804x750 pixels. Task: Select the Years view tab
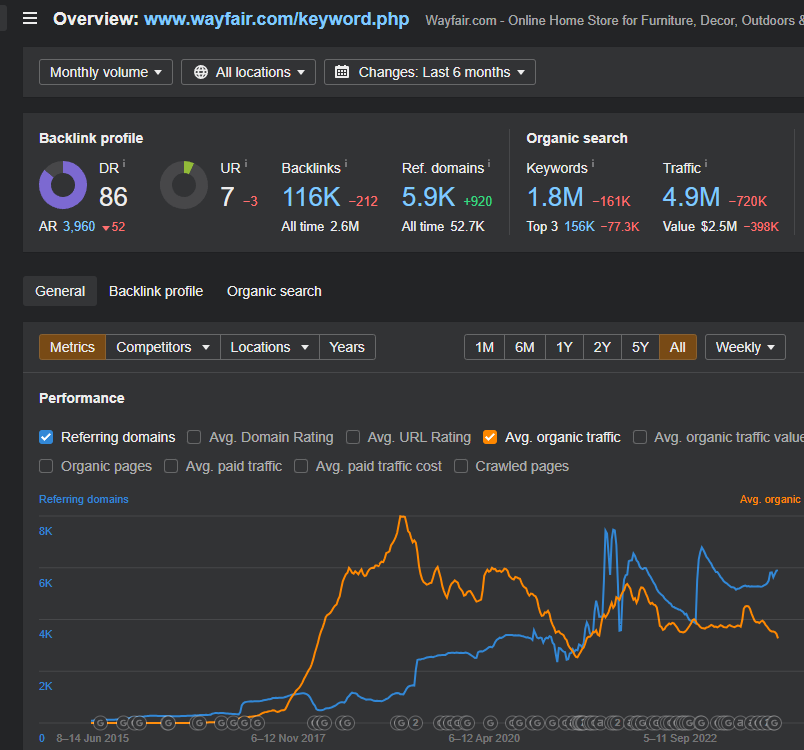click(x=347, y=347)
